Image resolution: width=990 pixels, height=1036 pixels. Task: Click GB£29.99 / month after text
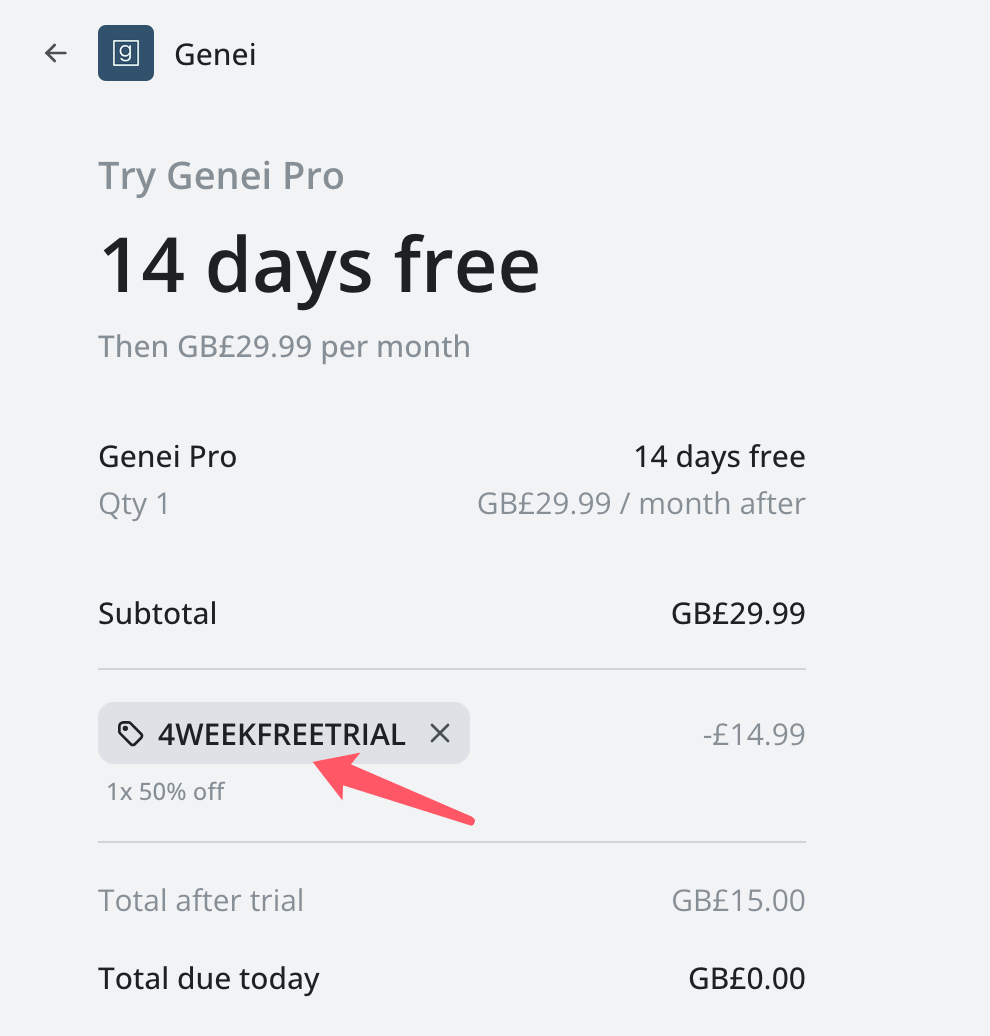(x=641, y=503)
